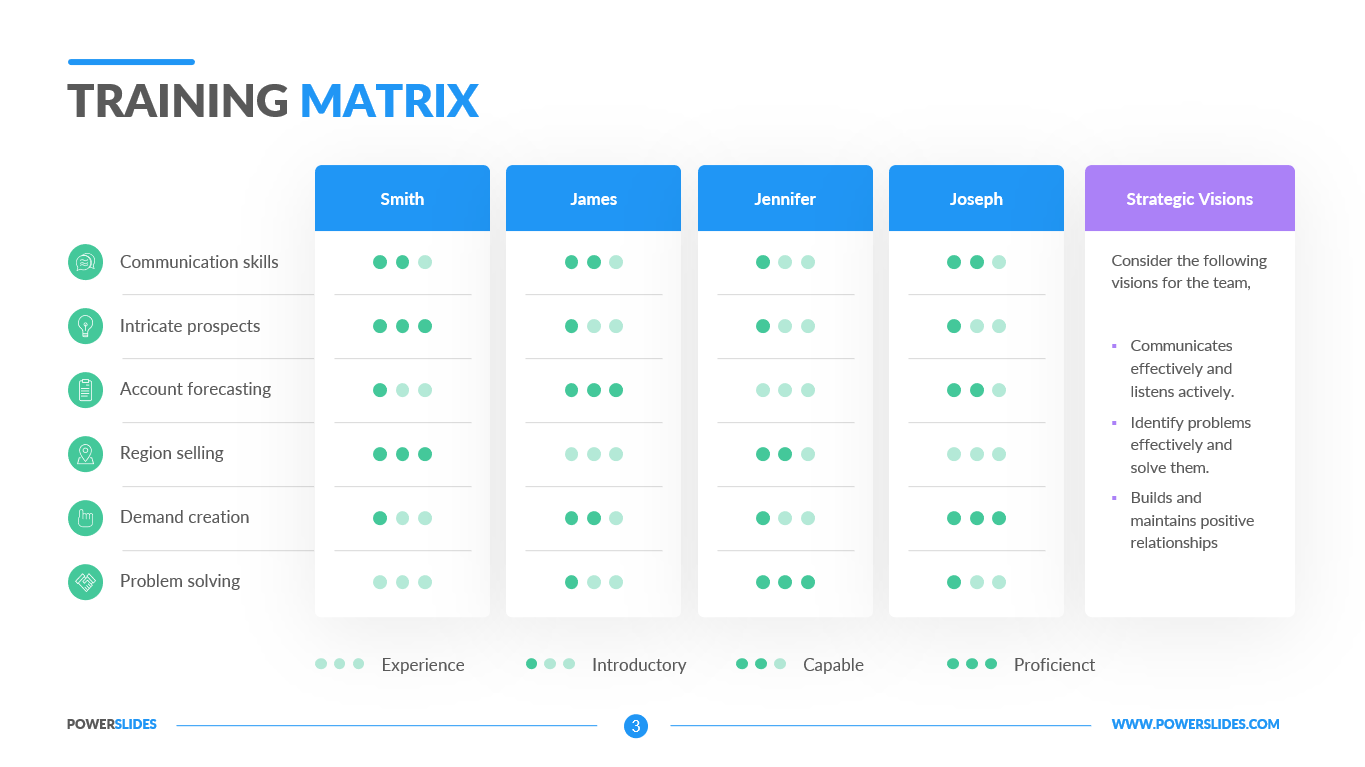Image resolution: width=1365 pixels, height=767 pixels.
Task: Click the Introductory legend dots
Action: click(x=550, y=664)
